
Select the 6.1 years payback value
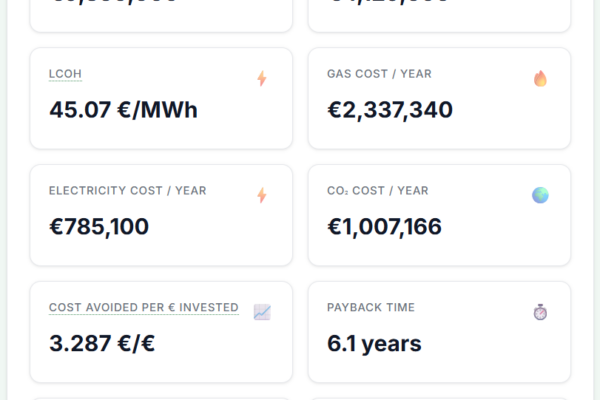374,343
